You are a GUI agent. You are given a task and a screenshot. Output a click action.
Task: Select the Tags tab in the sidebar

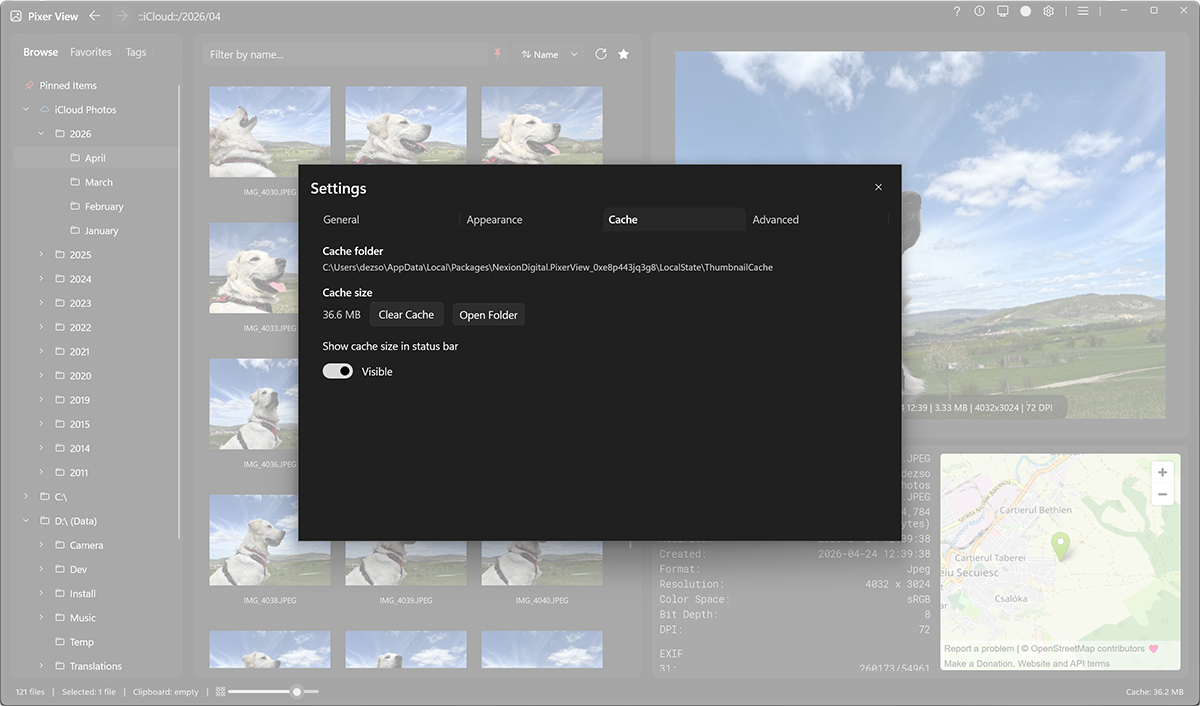coord(135,51)
